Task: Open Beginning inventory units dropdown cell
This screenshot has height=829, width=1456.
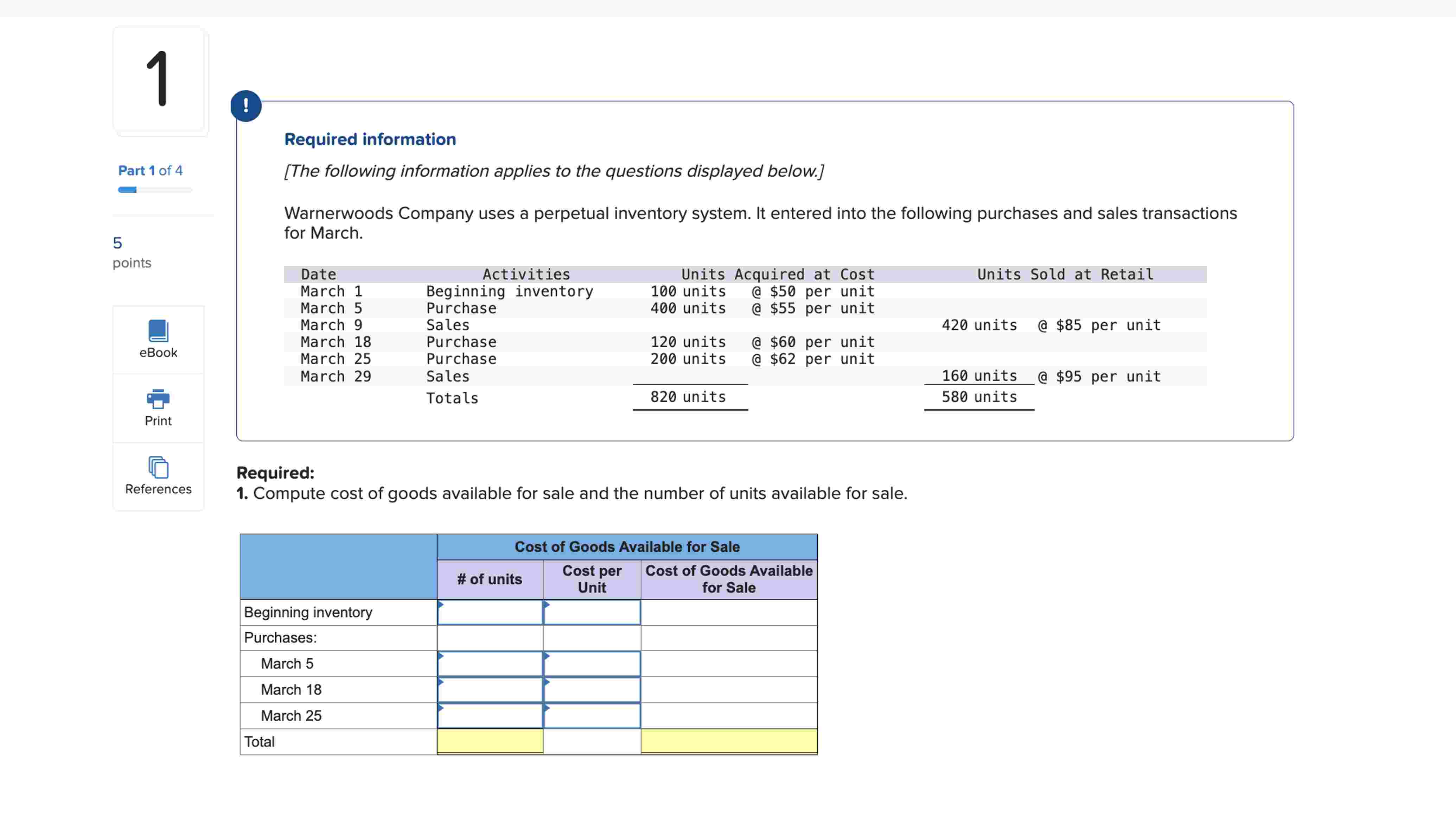Action: pyautogui.click(x=490, y=613)
